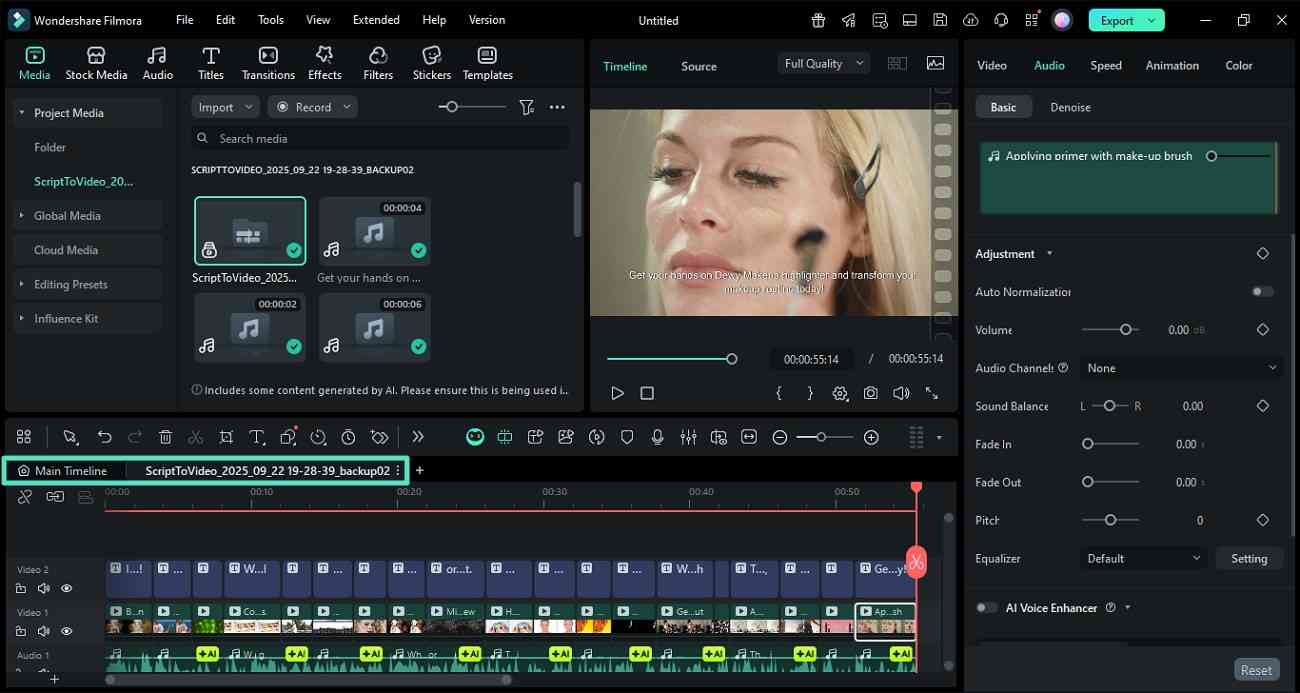This screenshot has height=693, width=1300.
Task: Select the Titles panel icon
Action: 211,60
